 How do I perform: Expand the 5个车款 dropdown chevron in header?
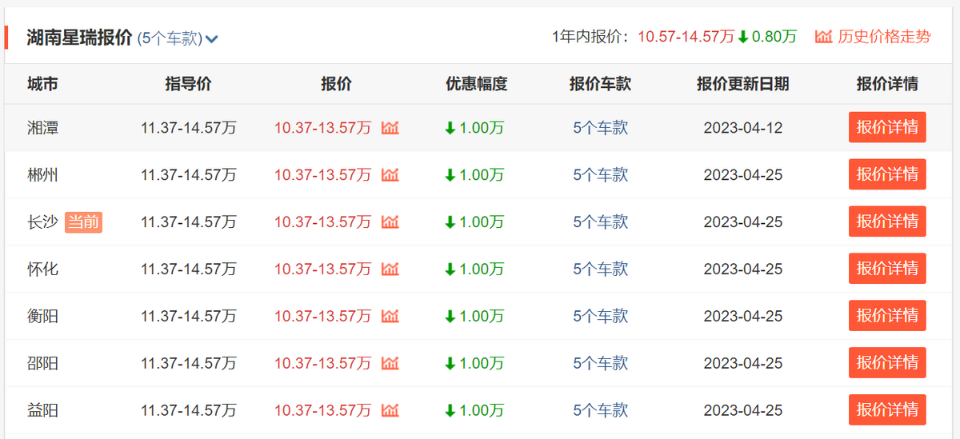pyautogui.click(x=212, y=39)
